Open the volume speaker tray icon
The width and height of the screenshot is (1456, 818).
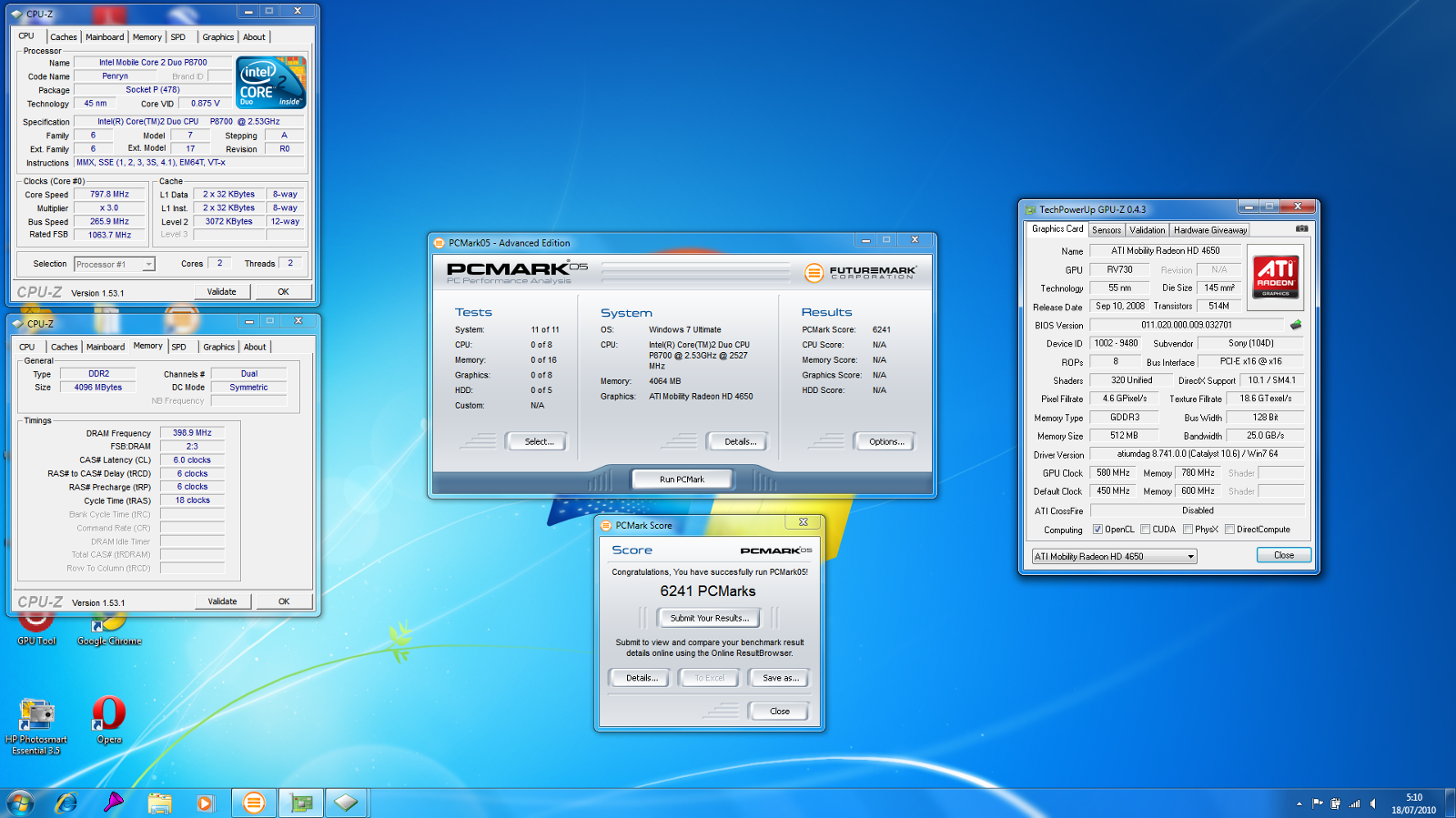tap(1372, 803)
